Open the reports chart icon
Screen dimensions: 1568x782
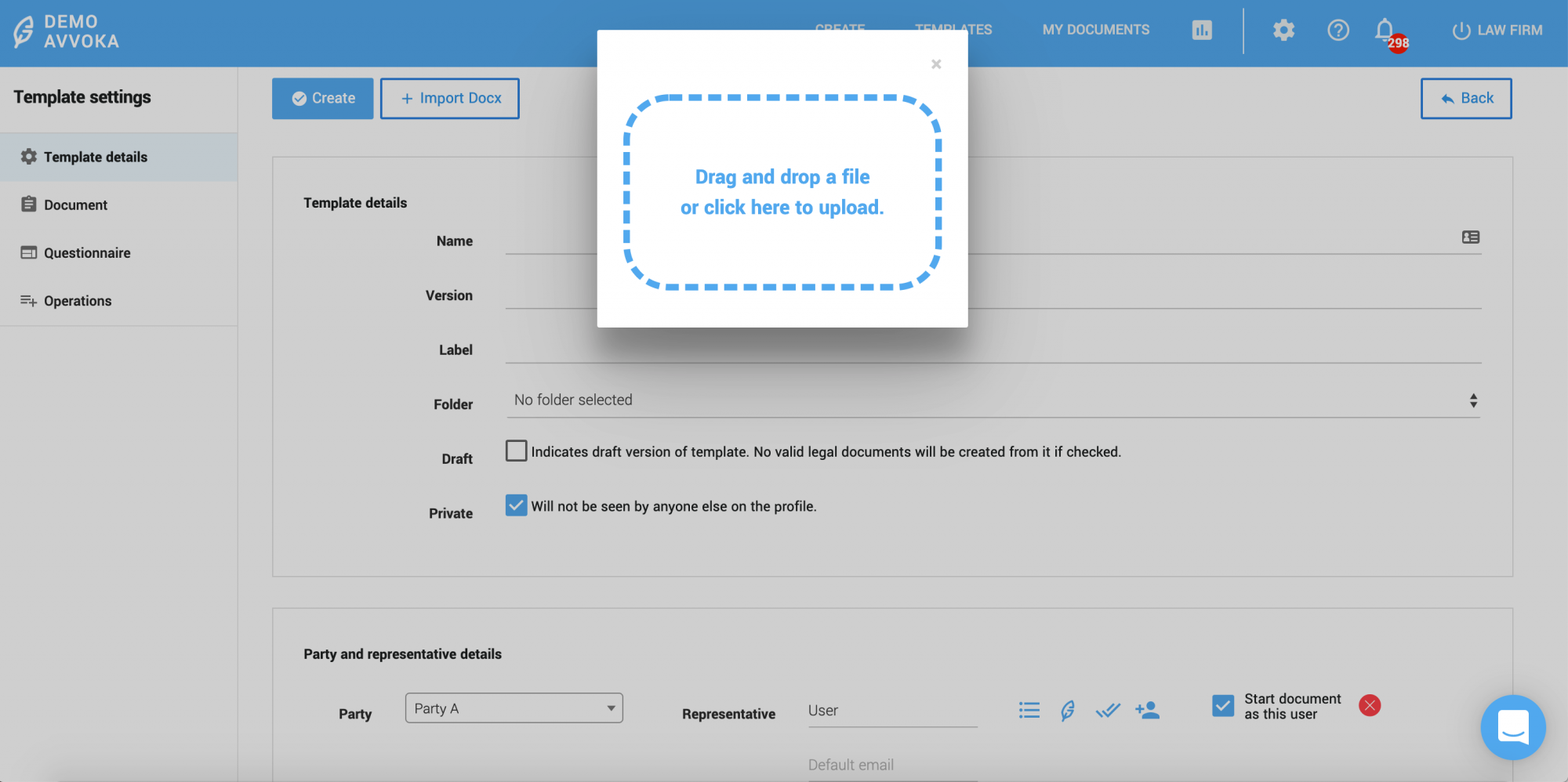tap(1202, 31)
